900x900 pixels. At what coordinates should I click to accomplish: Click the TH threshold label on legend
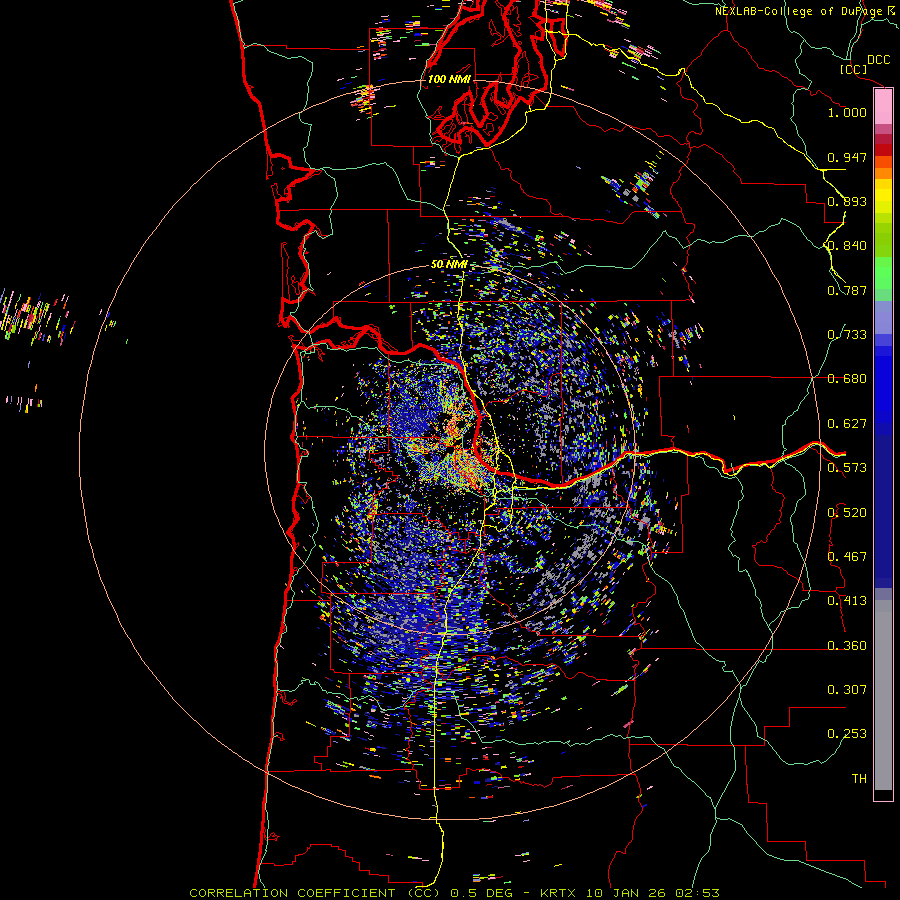pyautogui.click(x=859, y=779)
